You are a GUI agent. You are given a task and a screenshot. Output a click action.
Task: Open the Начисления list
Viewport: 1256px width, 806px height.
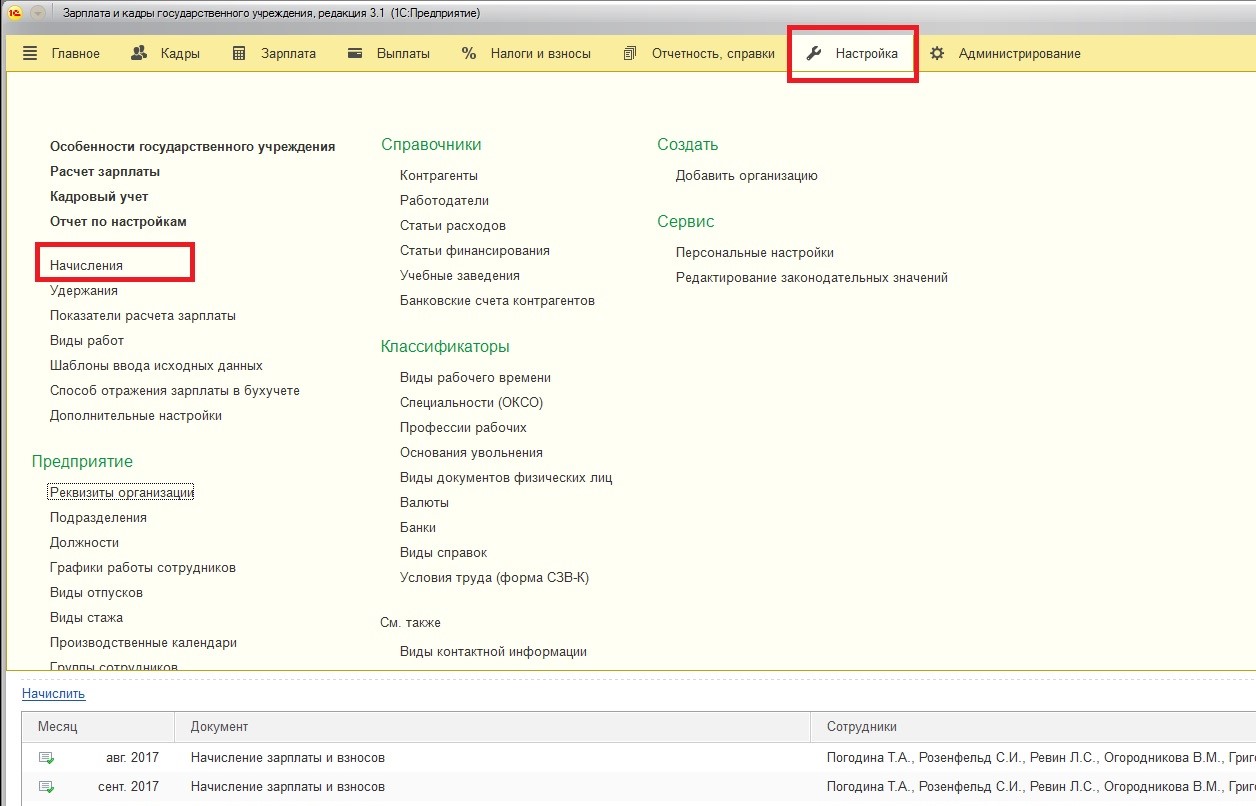click(87, 265)
